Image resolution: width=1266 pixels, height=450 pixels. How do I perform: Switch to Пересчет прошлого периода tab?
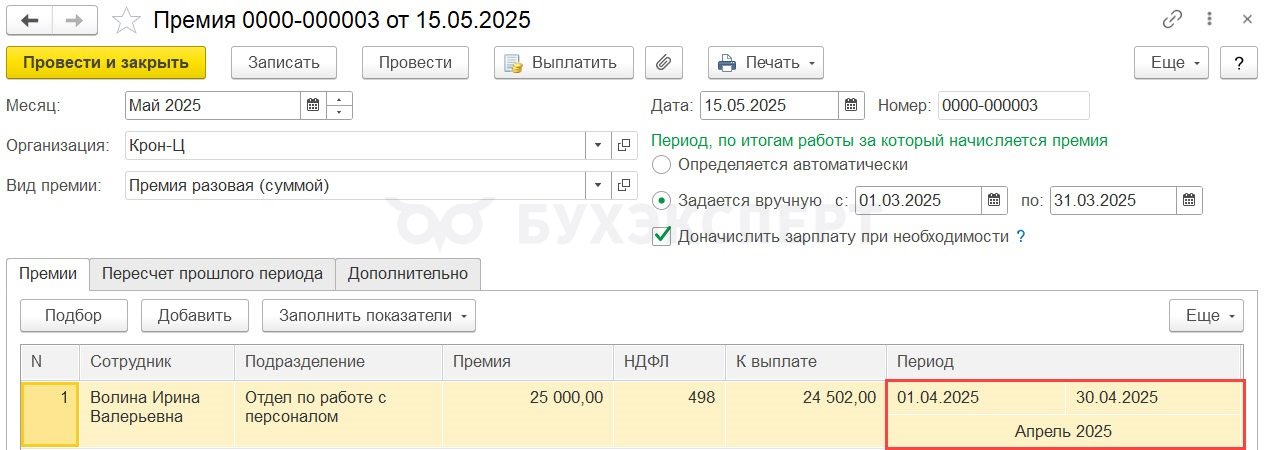(212, 273)
